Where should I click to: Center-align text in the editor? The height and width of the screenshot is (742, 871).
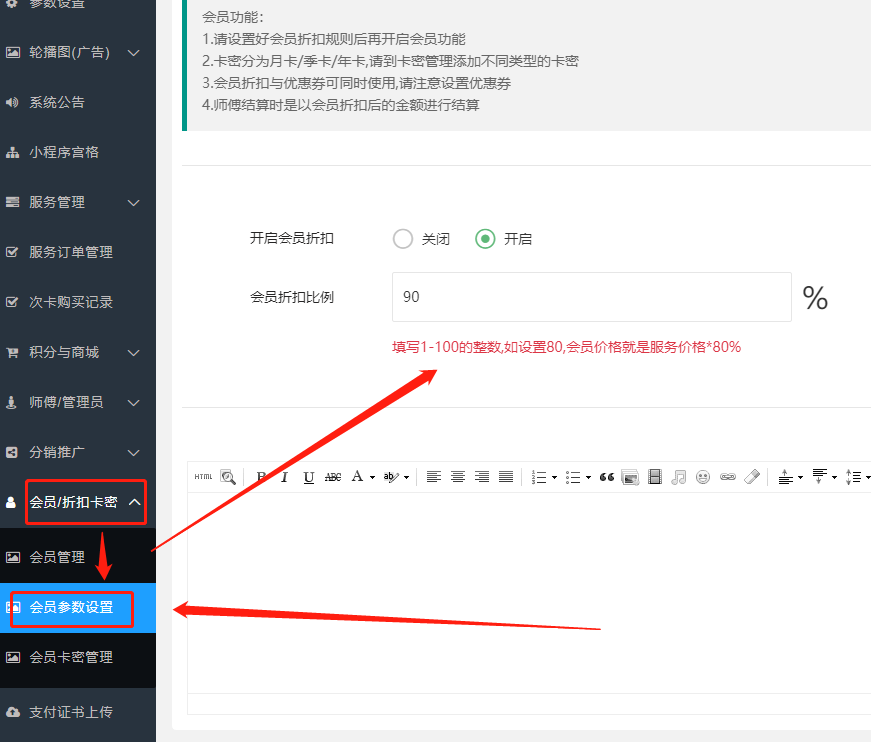(458, 477)
